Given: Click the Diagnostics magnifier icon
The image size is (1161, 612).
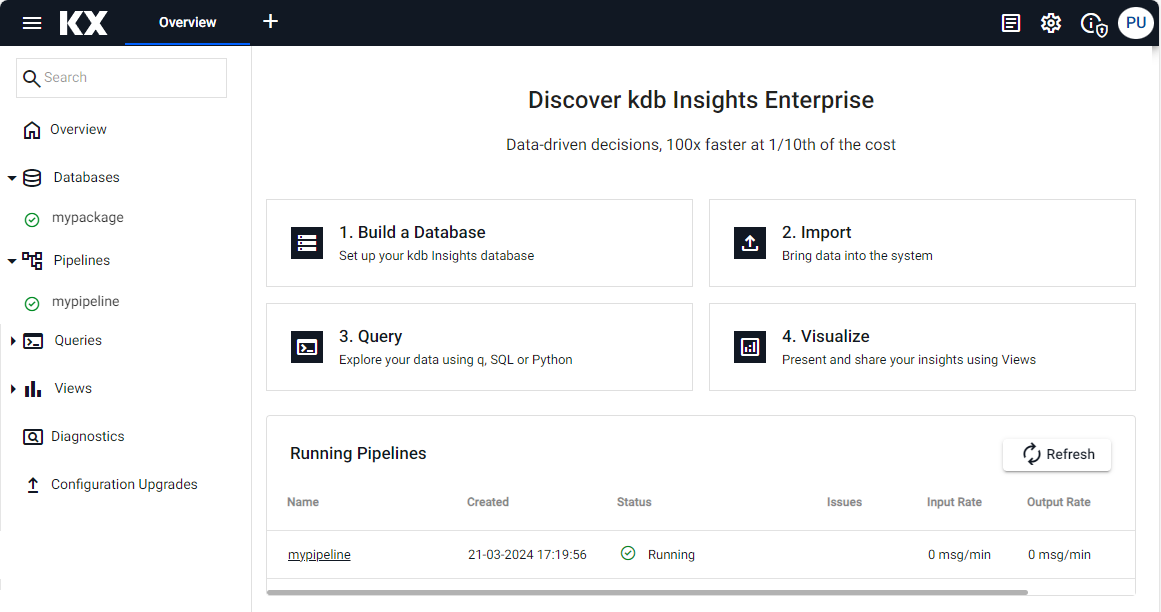Looking at the screenshot, I should (33, 437).
